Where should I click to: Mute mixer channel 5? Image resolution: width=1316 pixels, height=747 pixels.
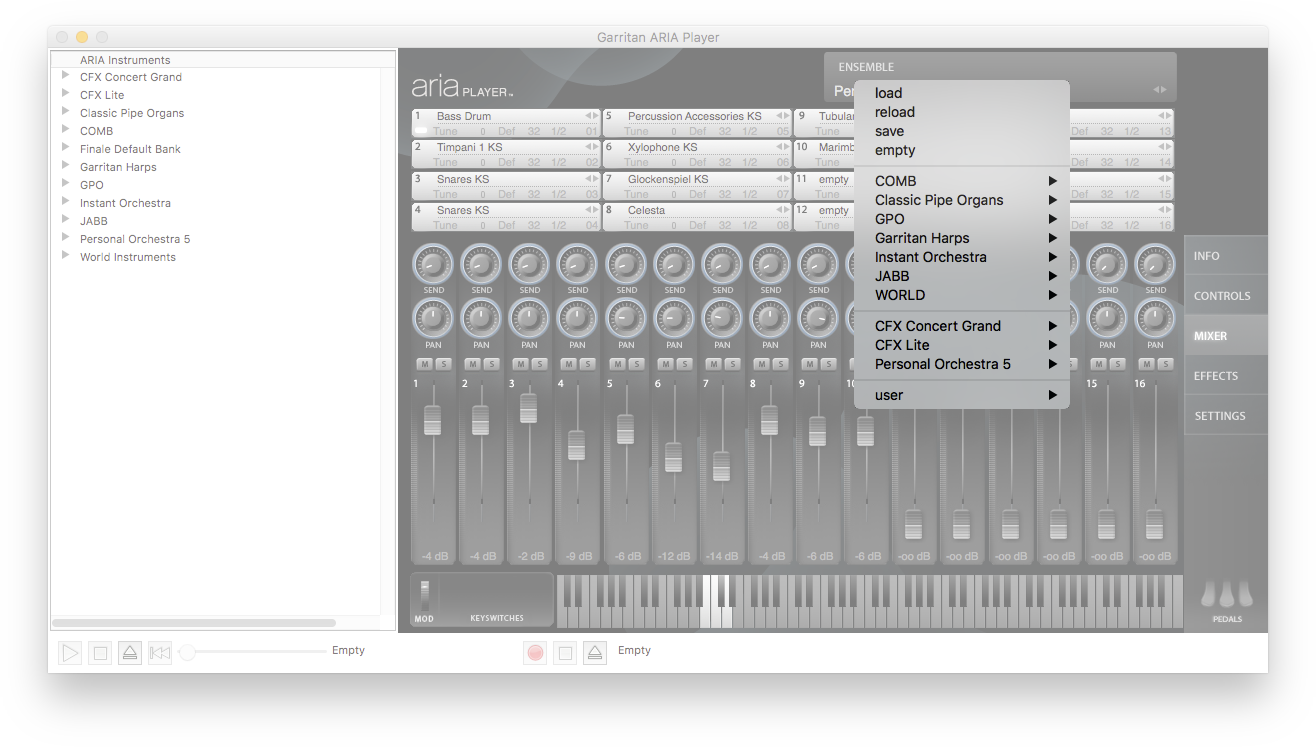coord(617,364)
